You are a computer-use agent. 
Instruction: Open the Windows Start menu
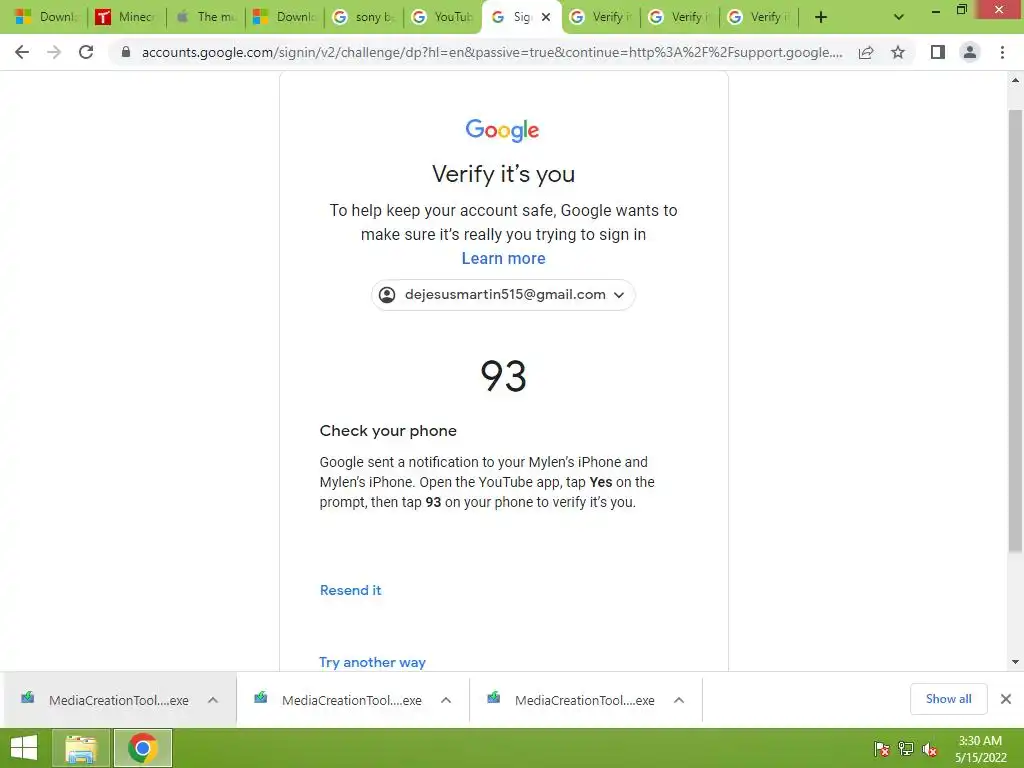tap(24, 748)
